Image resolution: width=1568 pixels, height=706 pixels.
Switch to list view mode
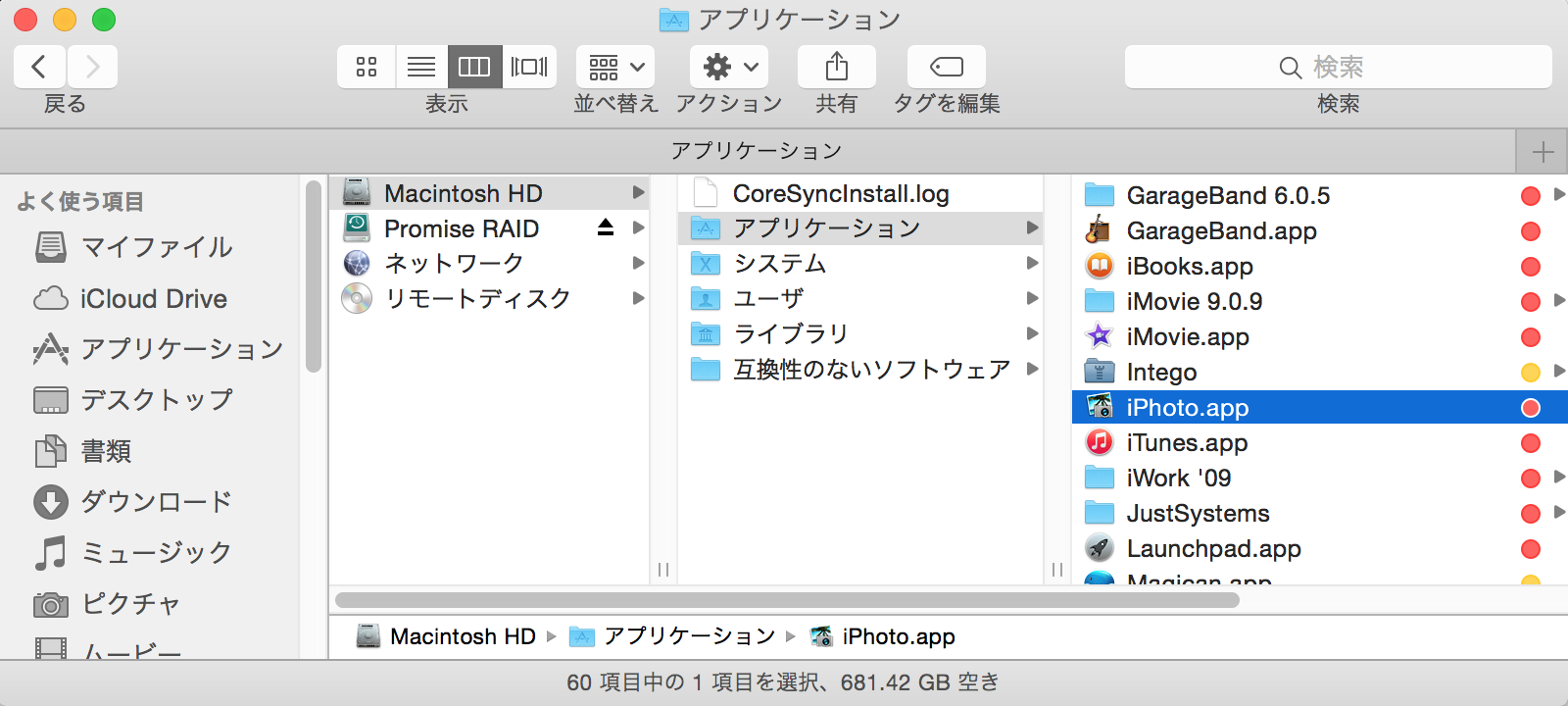[x=421, y=67]
